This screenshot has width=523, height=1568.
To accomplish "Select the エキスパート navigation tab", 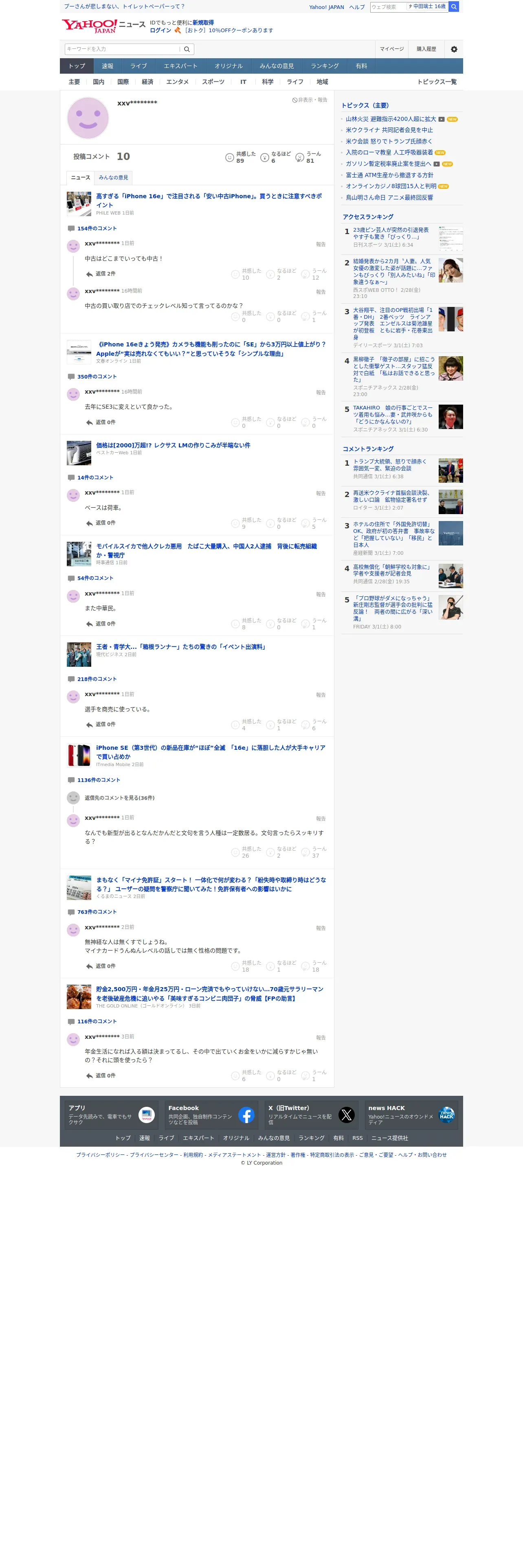I will pyautogui.click(x=180, y=66).
